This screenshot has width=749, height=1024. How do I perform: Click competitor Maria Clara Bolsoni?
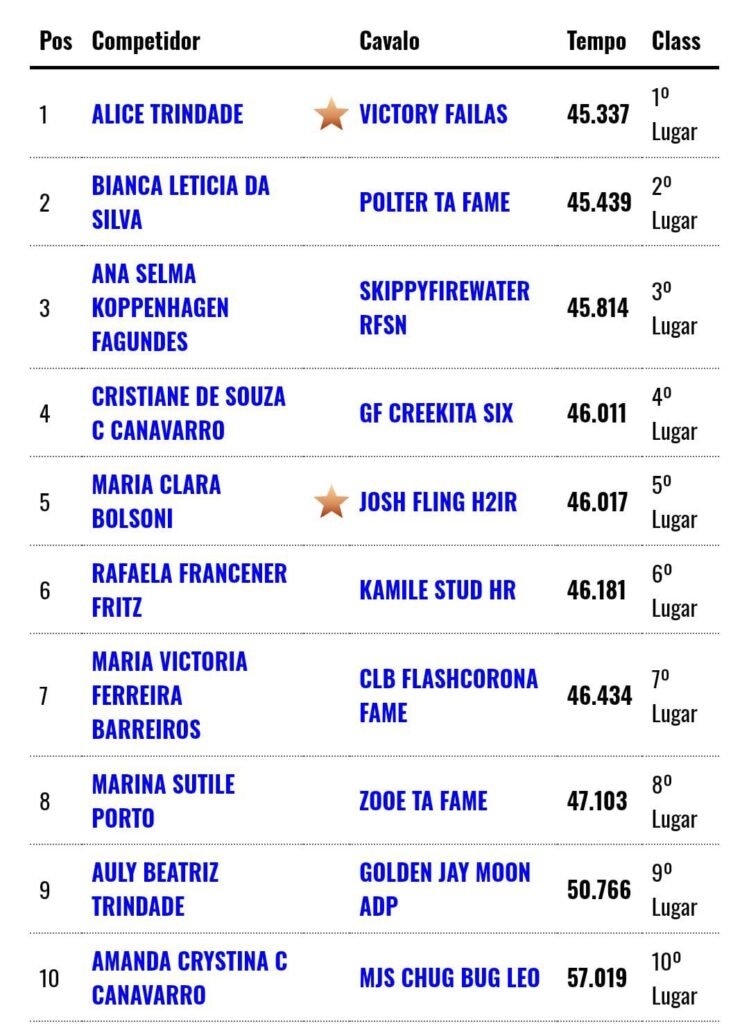[x=156, y=501]
